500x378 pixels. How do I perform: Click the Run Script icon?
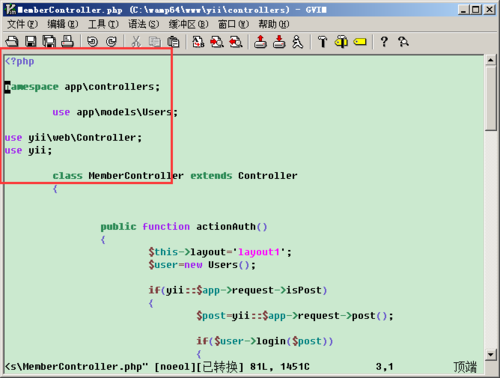(297, 42)
